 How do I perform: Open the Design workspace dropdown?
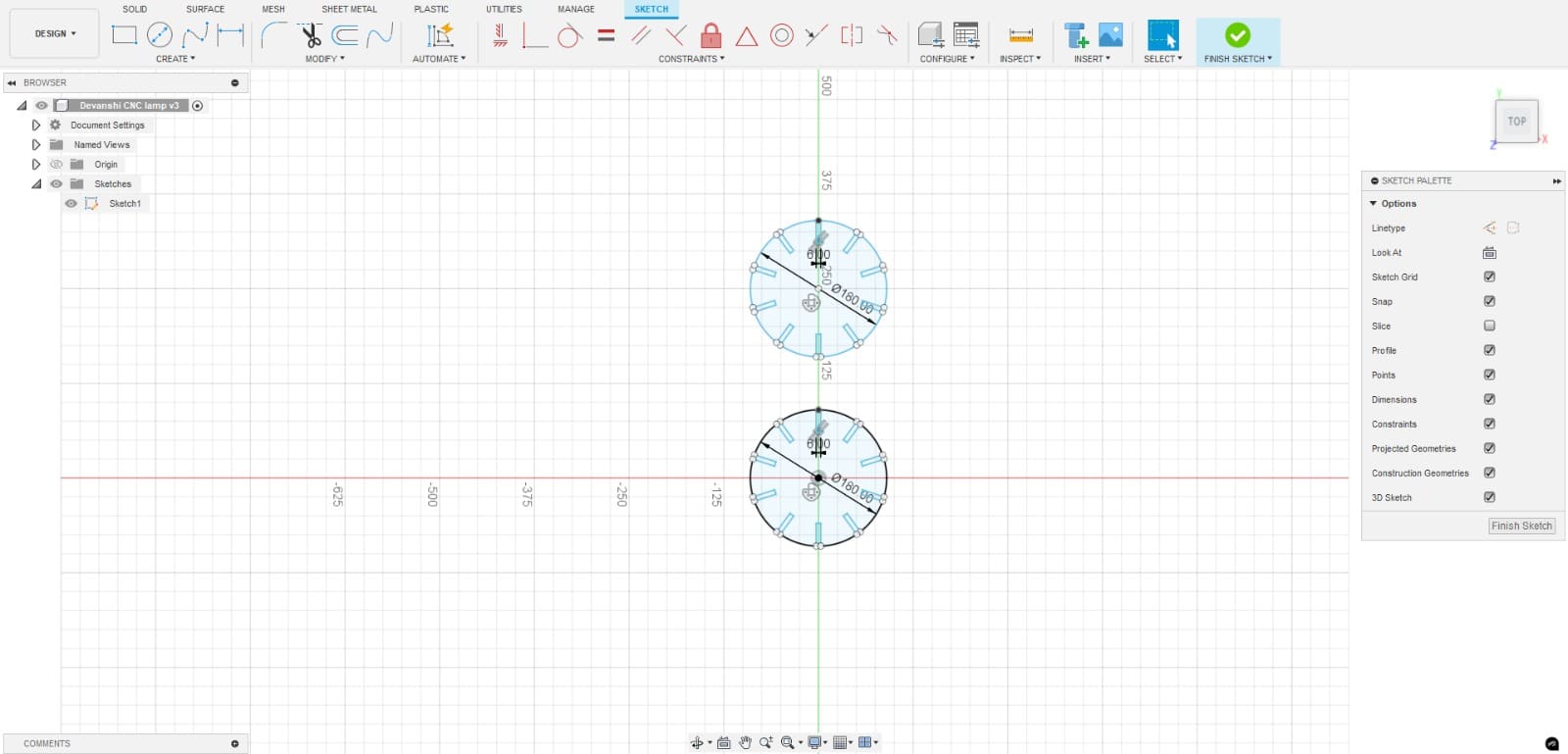tap(55, 33)
